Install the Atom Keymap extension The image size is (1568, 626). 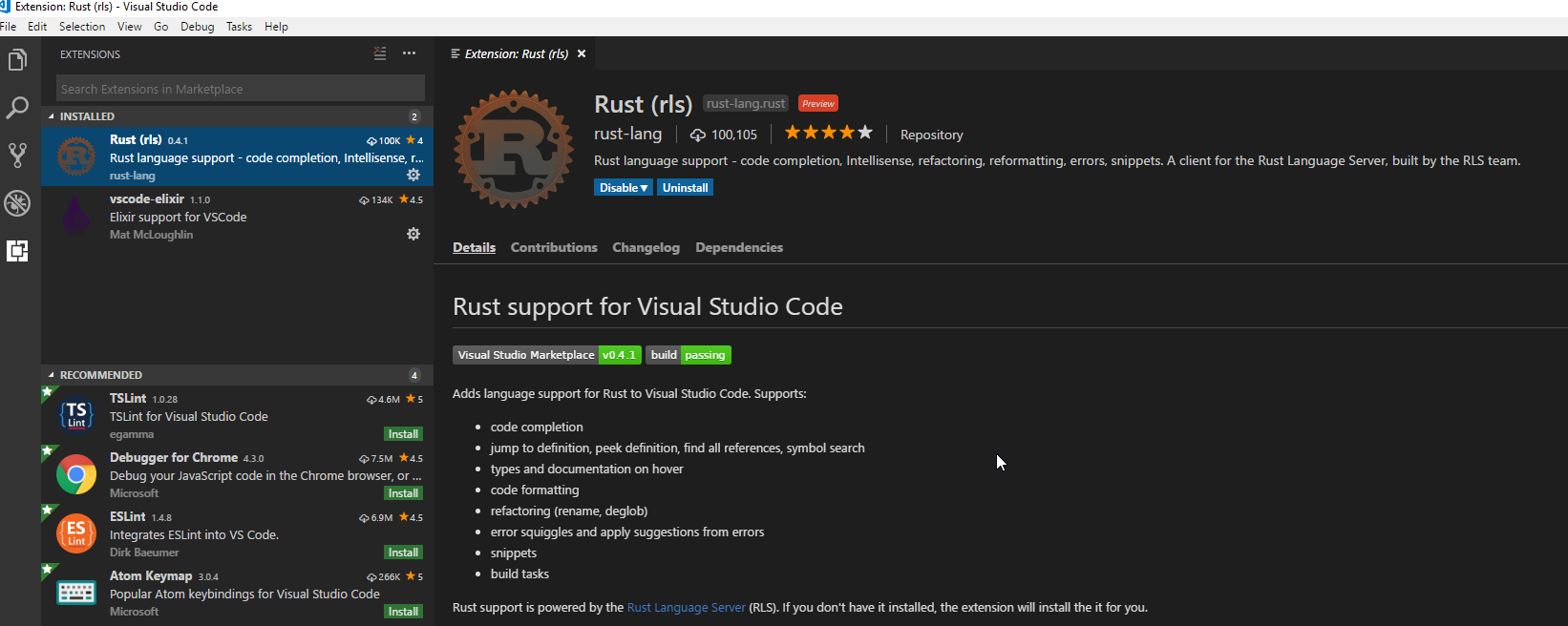point(403,612)
